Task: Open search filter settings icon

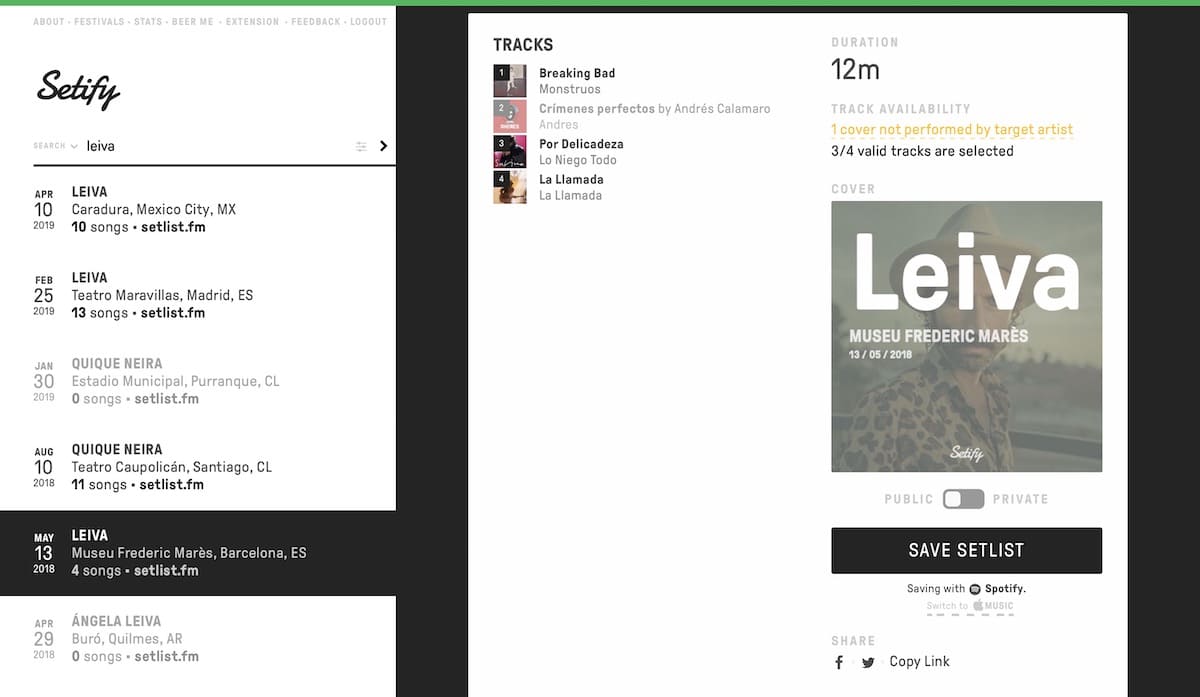Action: 361,147
